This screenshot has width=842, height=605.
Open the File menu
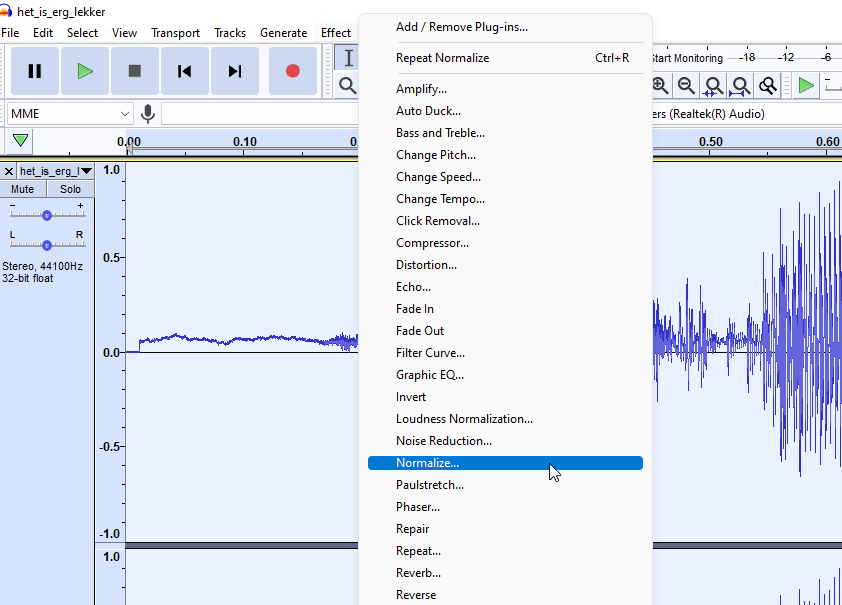click(10, 33)
